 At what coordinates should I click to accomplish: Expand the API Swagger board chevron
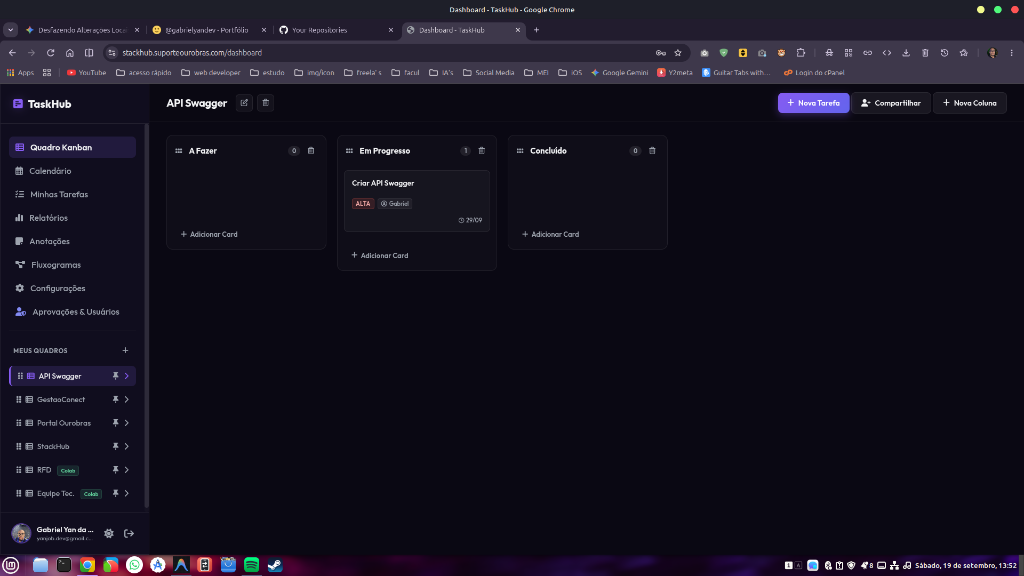point(127,376)
